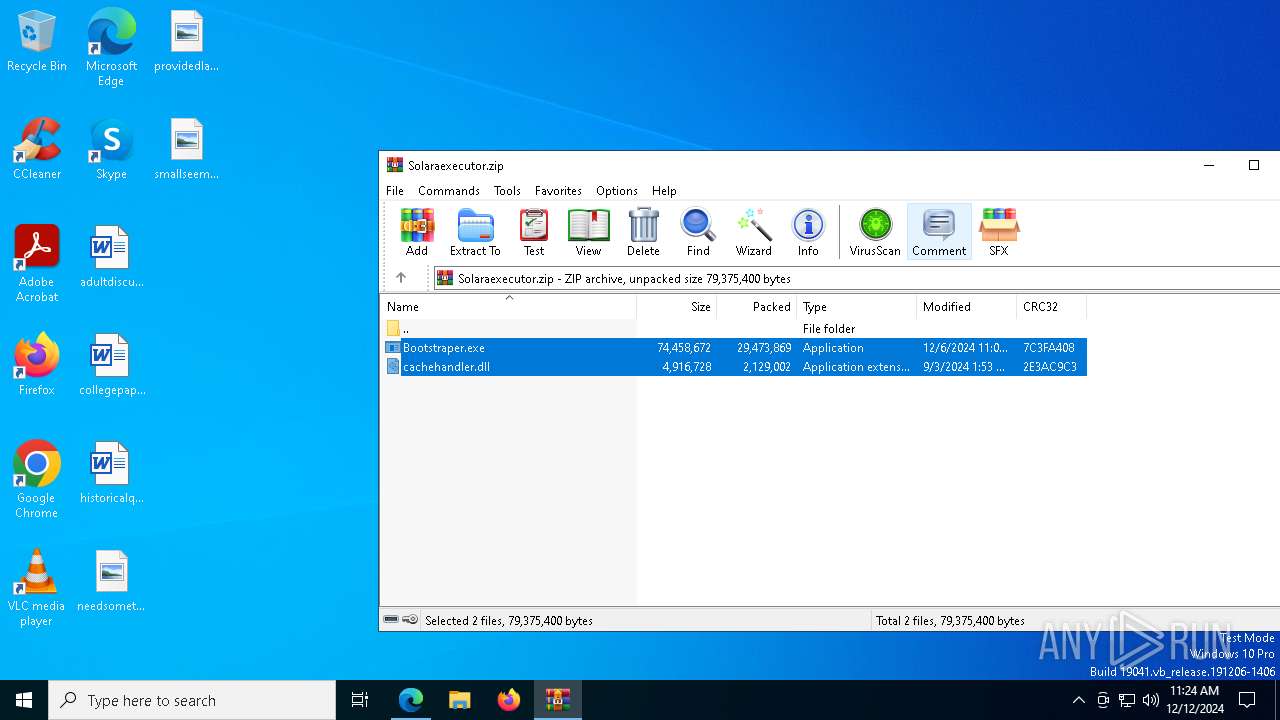Sort by the Size column header

677,307
